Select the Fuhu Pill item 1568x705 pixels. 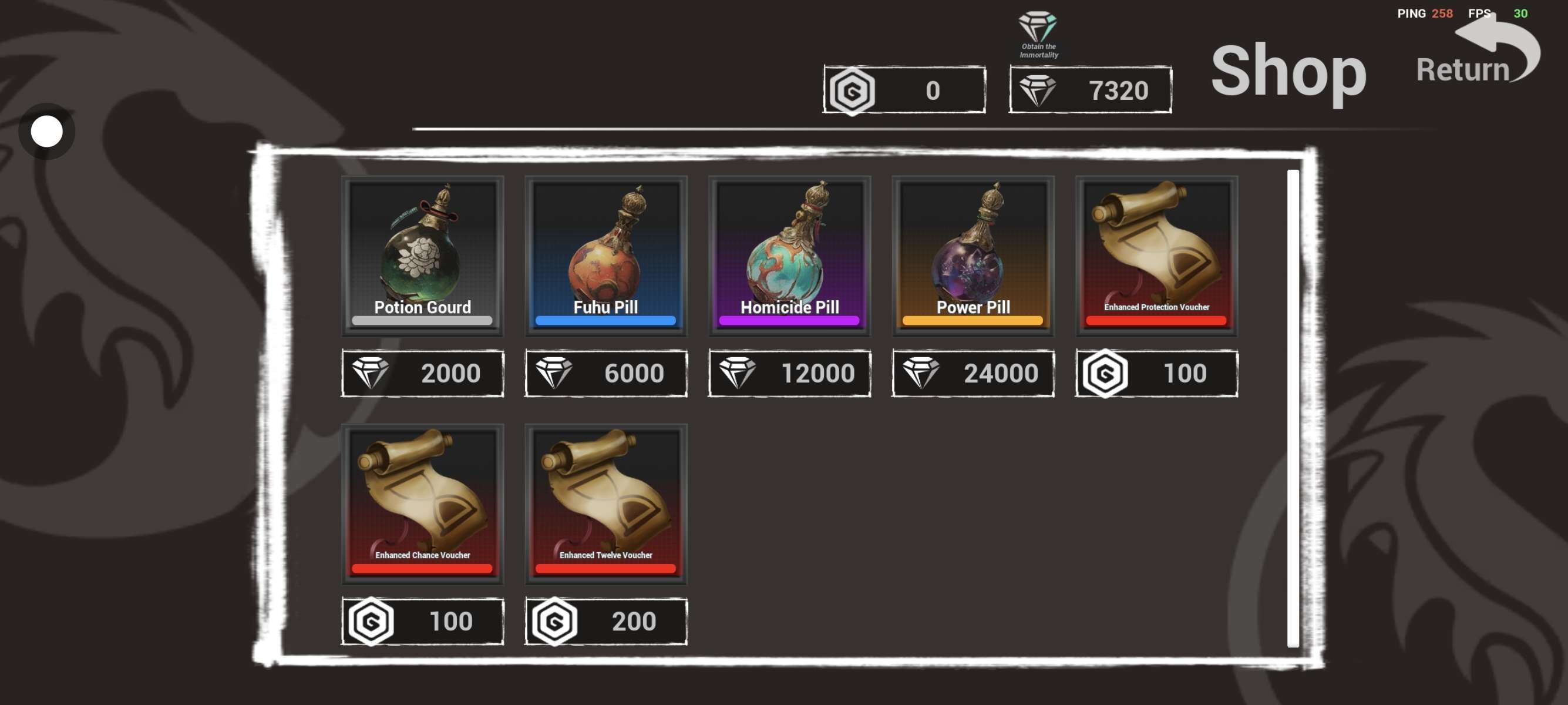(x=605, y=256)
